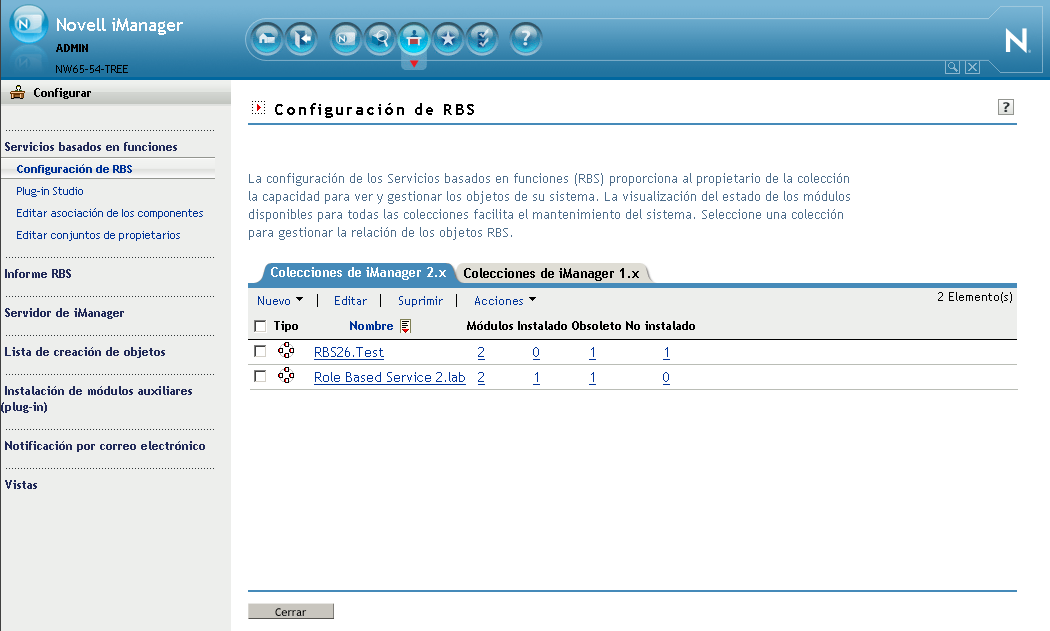Click Módulos count 2 for RBS26.Test

[481, 352]
